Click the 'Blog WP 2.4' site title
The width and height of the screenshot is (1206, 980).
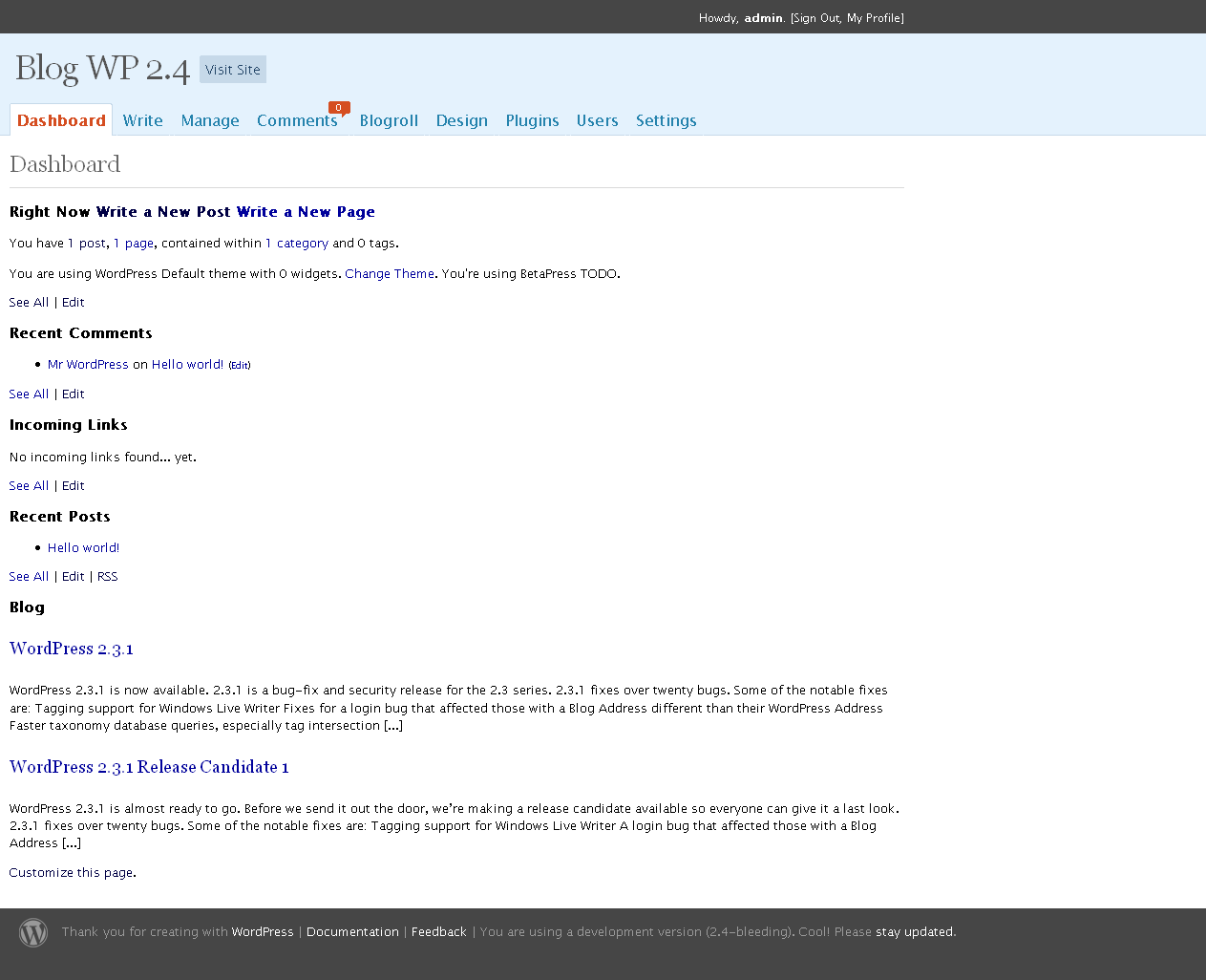pyautogui.click(x=103, y=69)
